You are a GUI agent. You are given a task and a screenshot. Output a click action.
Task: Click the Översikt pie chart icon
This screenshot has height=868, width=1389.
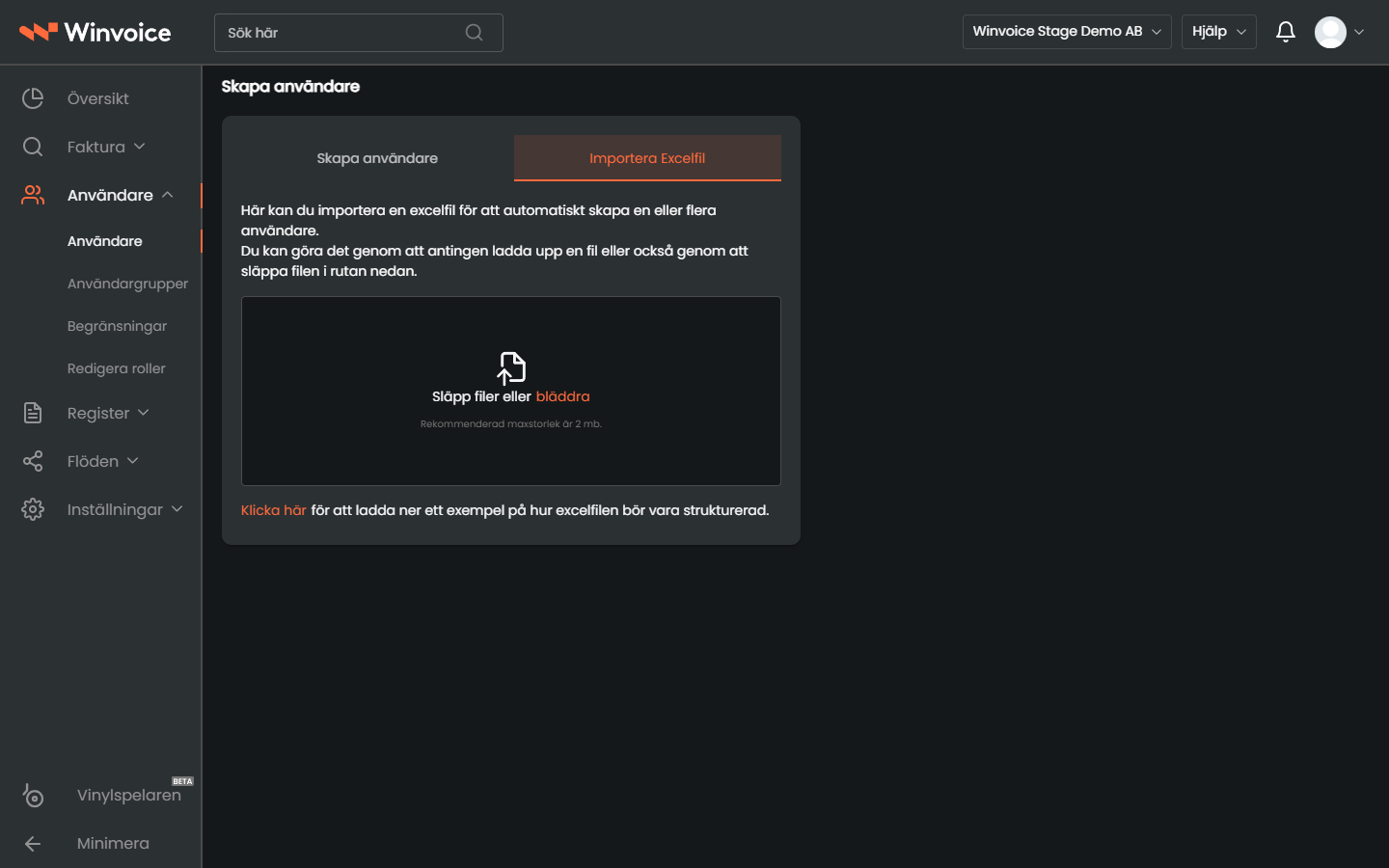[33, 98]
